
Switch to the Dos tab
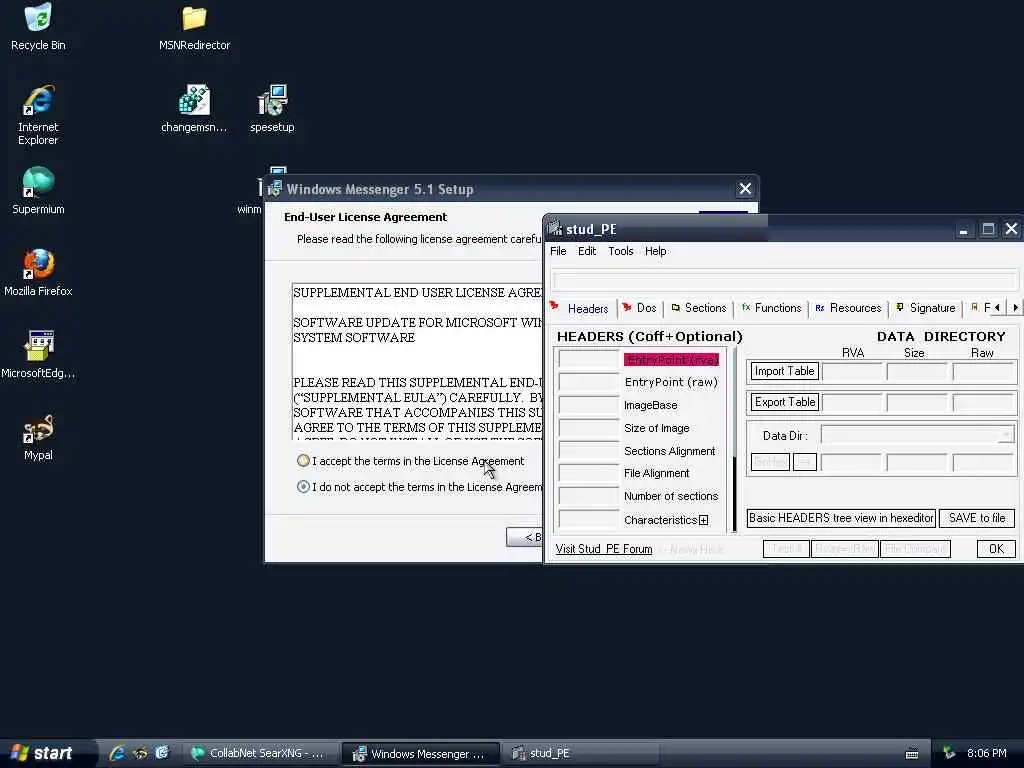tap(641, 308)
